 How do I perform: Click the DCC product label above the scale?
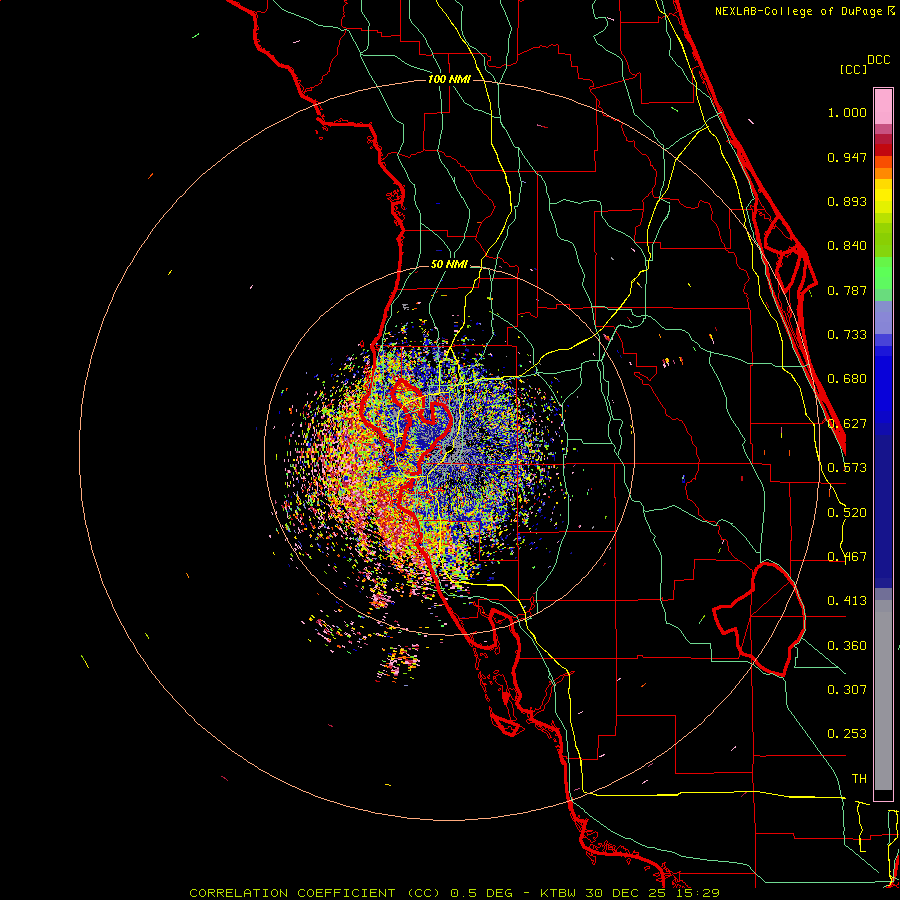pos(878,60)
